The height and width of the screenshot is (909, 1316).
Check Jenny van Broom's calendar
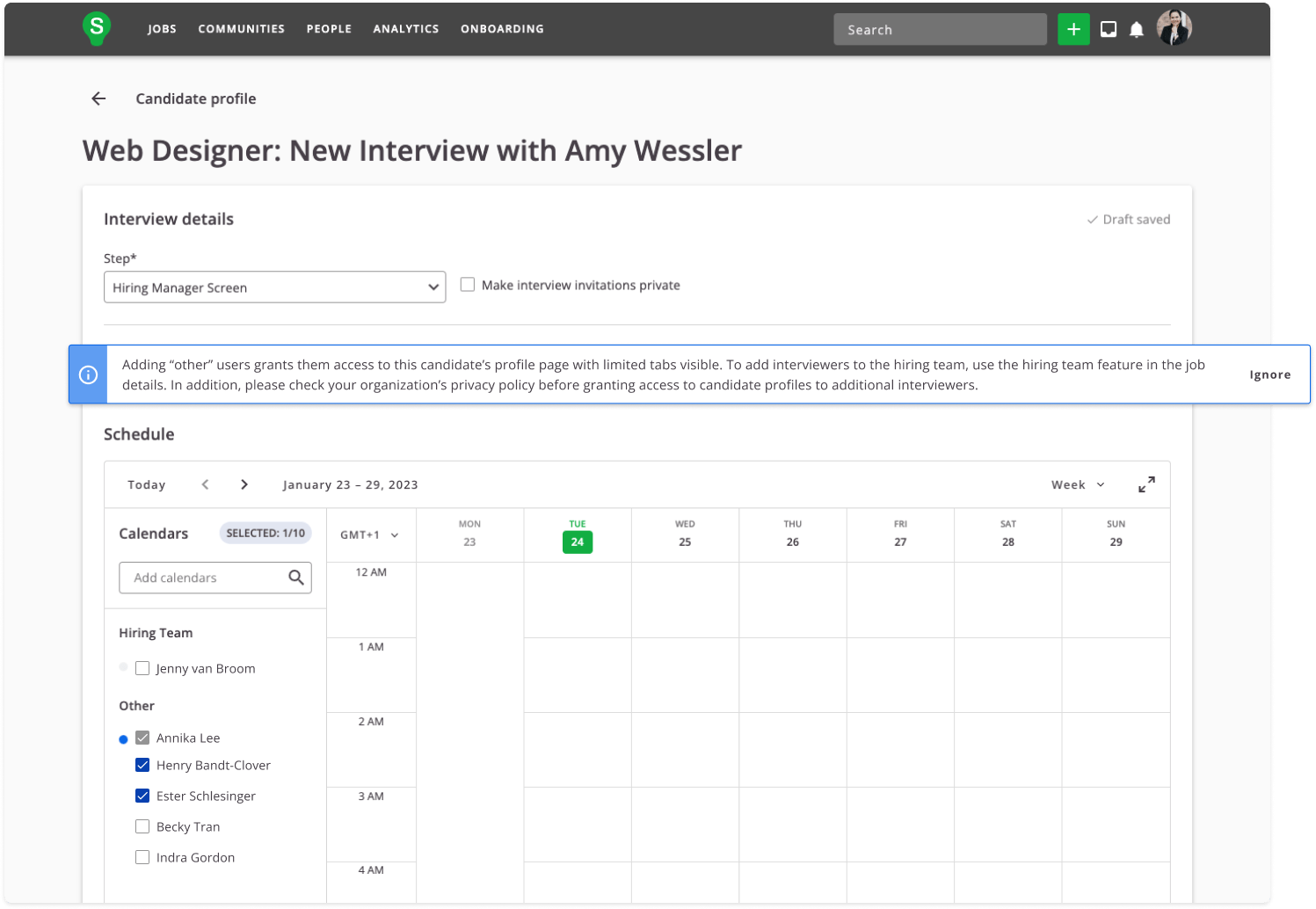(142, 668)
